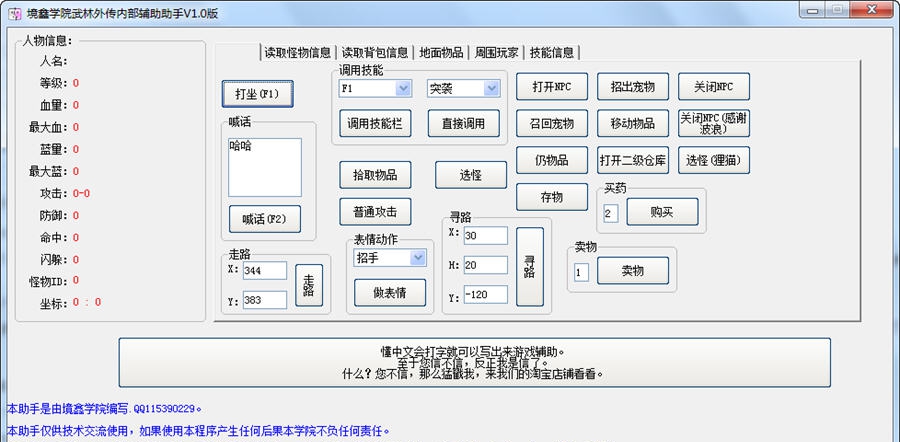Click 做表情 button
900x442 pixels.
[390, 293]
